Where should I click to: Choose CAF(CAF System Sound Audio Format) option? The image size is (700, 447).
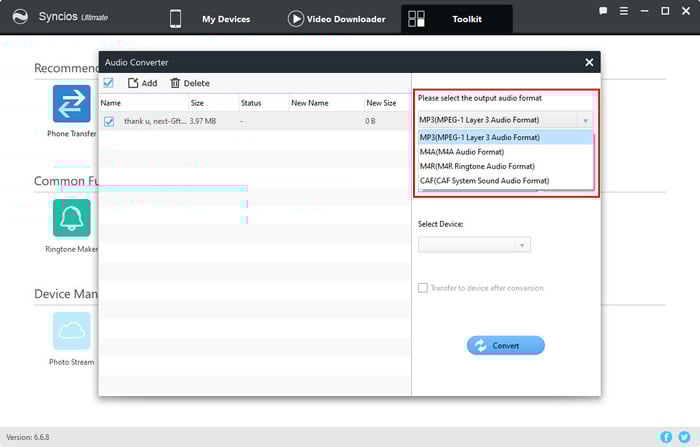(x=505, y=180)
